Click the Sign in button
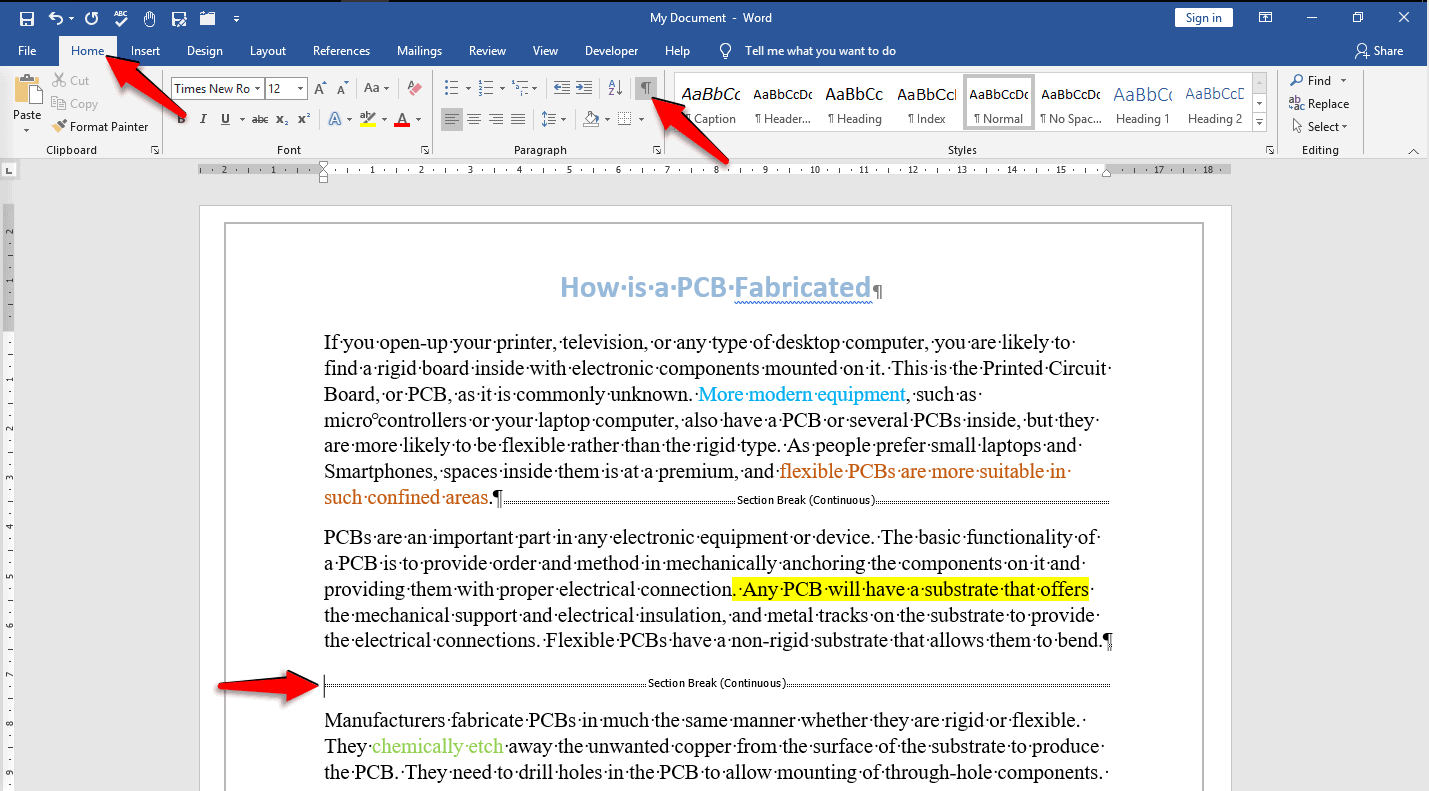This screenshot has width=1429, height=791. tap(1203, 18)
